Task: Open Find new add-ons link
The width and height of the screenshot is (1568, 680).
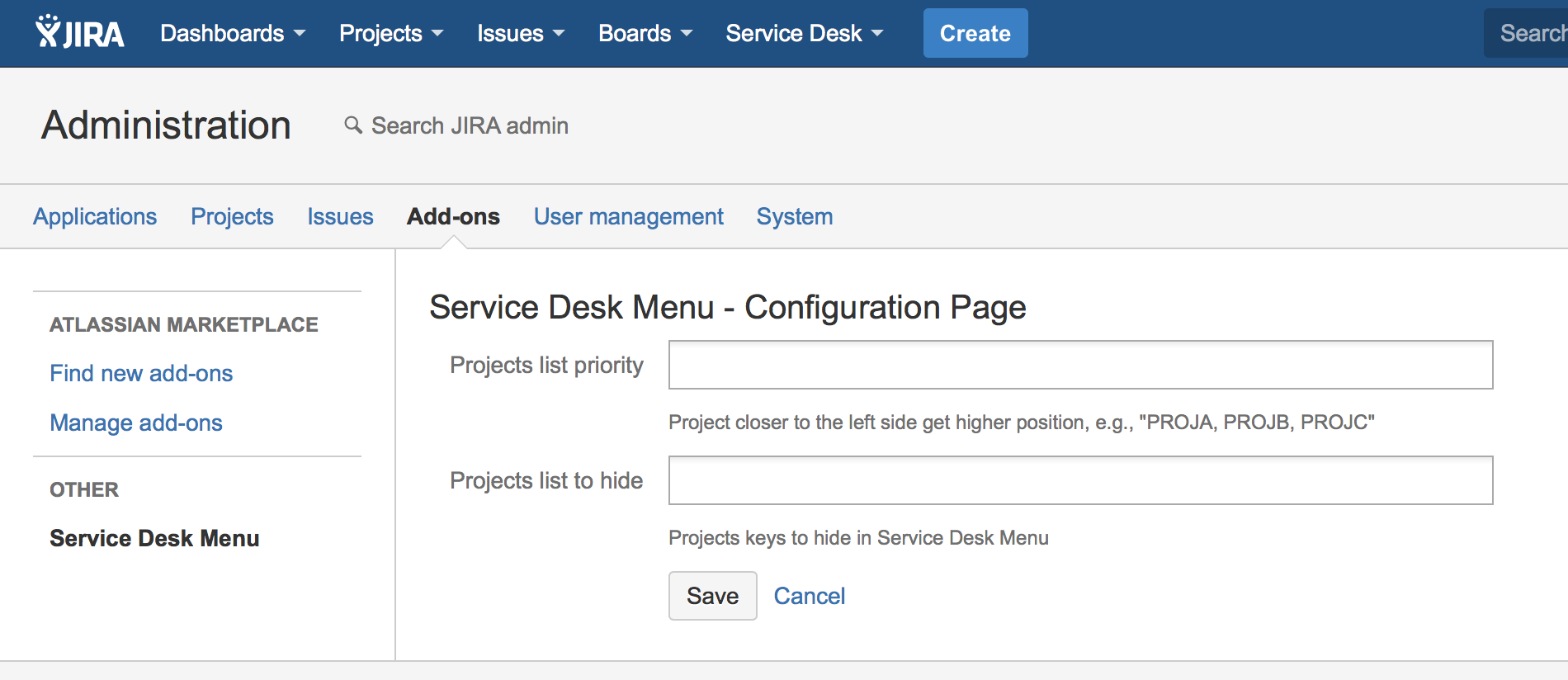Action: 141,373
